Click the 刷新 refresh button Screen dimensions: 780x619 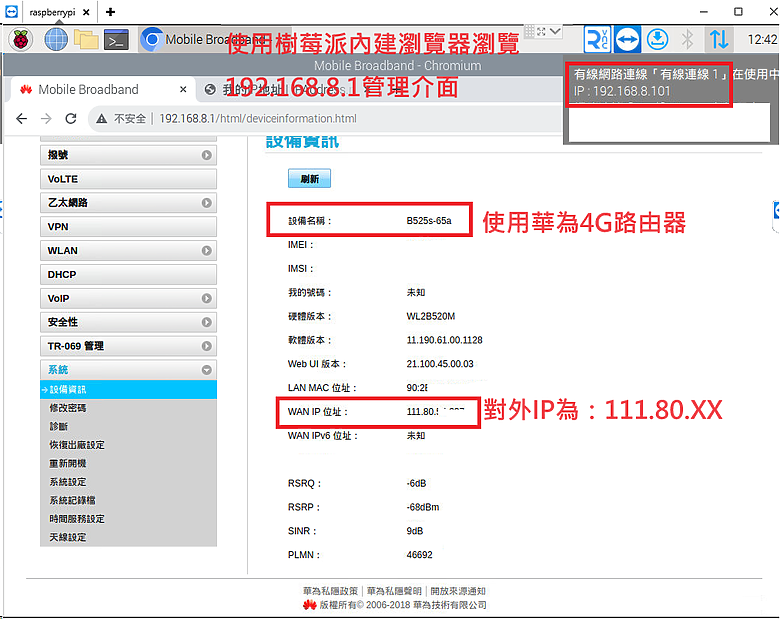pyautogui.click(x=309, y=179)
